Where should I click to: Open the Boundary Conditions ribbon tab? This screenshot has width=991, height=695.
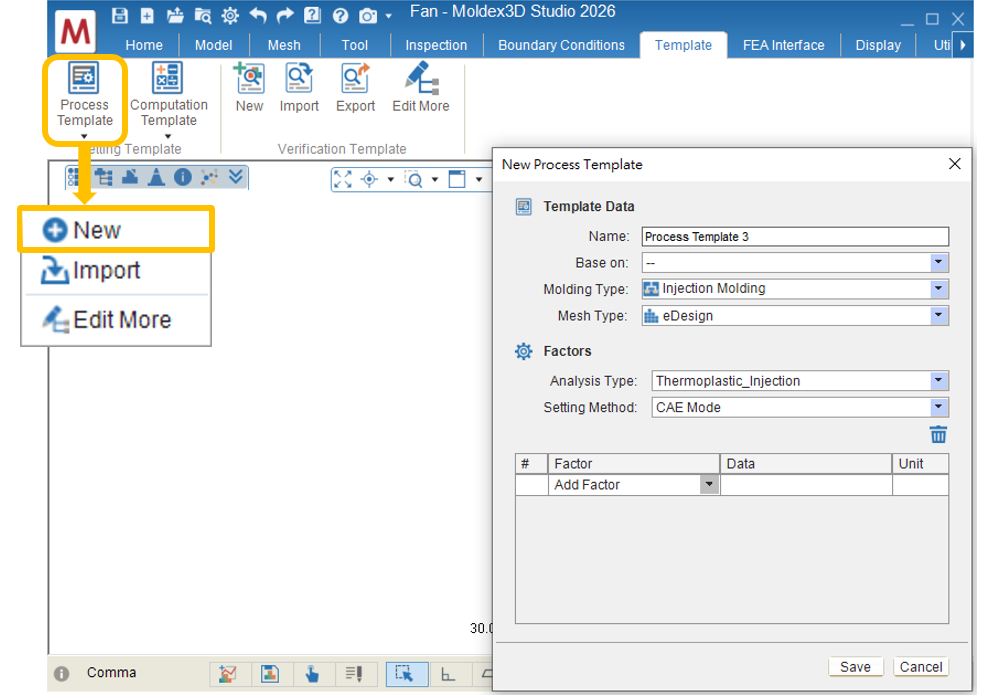(x=561, y=45)
